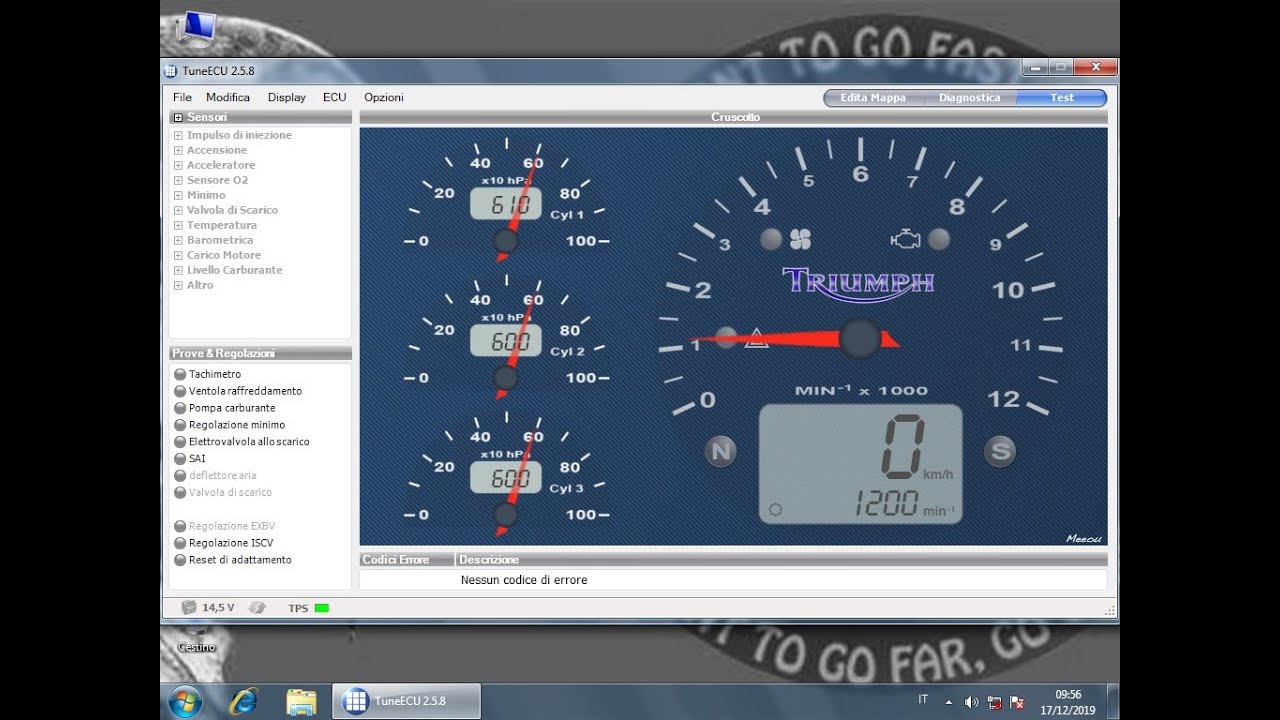Expand the Valvola di Scarico sensor node
1280x720 pixels.
click(x=178, y=210)
